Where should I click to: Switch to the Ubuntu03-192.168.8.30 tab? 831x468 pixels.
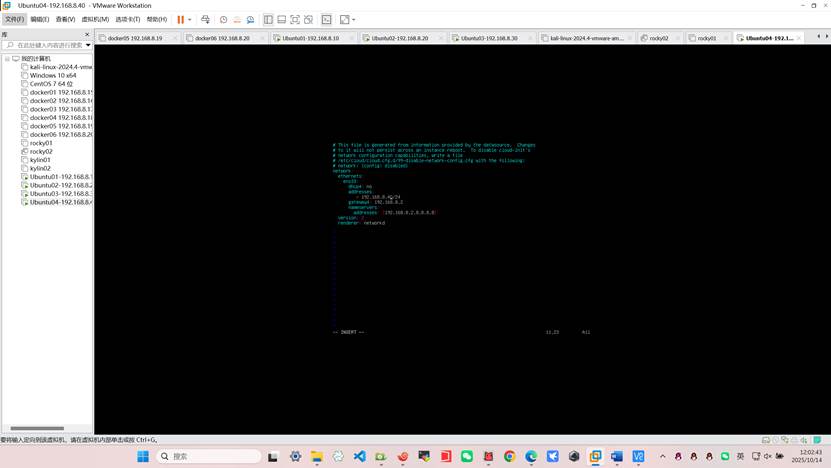pos(489,38)
